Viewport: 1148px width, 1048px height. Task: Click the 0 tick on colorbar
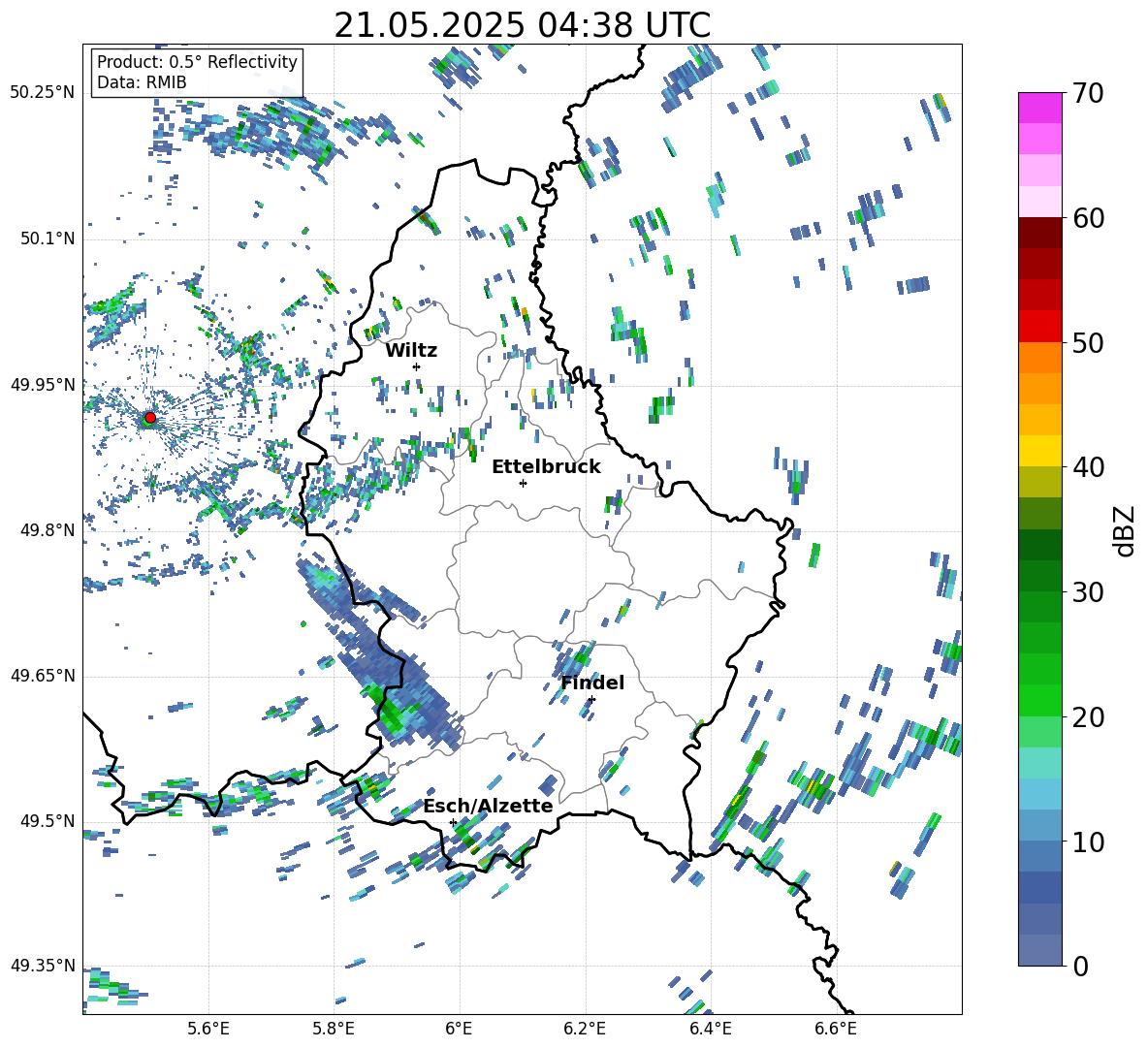[1080, 966]
